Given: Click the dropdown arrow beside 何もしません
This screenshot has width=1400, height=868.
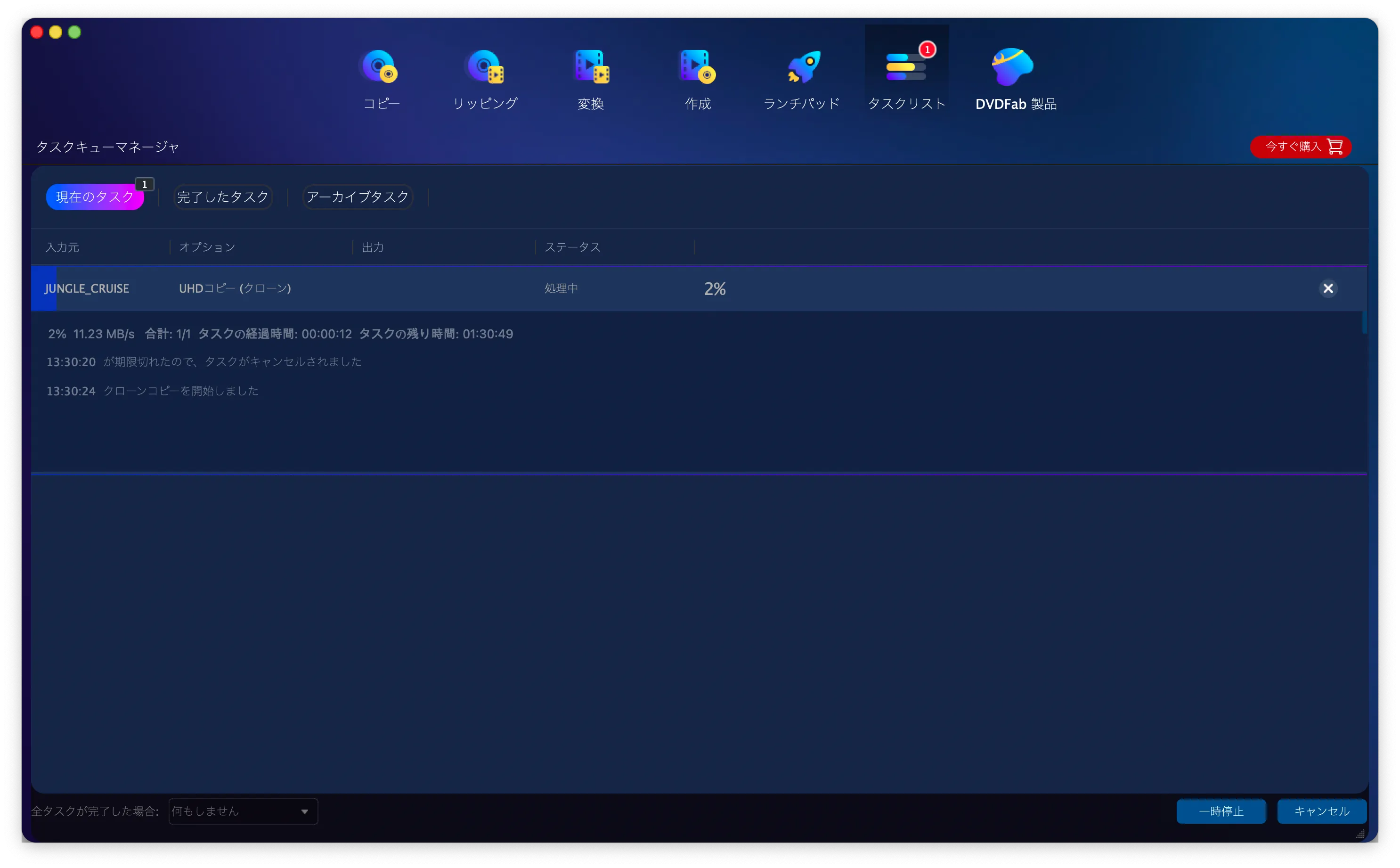Looking at the screenshot, I should [305, 812].
